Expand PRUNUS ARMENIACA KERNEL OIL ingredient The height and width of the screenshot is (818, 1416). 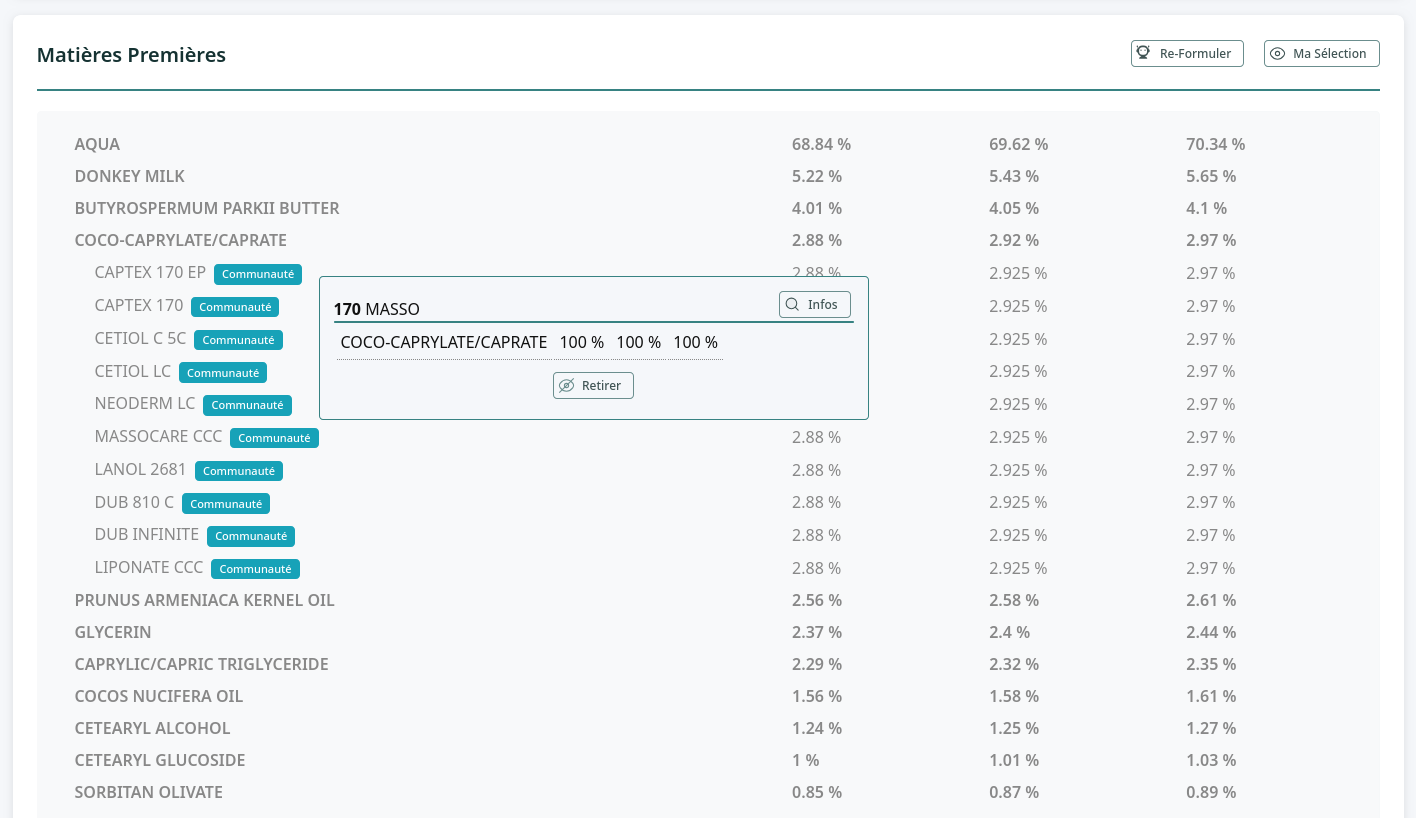[x=205, y=600]
